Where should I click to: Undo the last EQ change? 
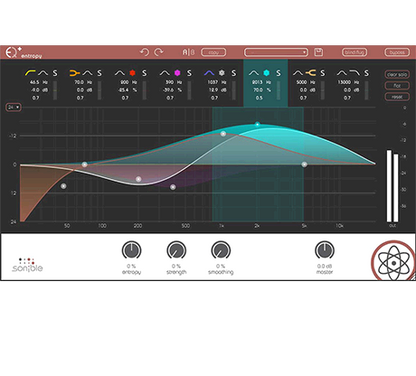tap(144, 52)
